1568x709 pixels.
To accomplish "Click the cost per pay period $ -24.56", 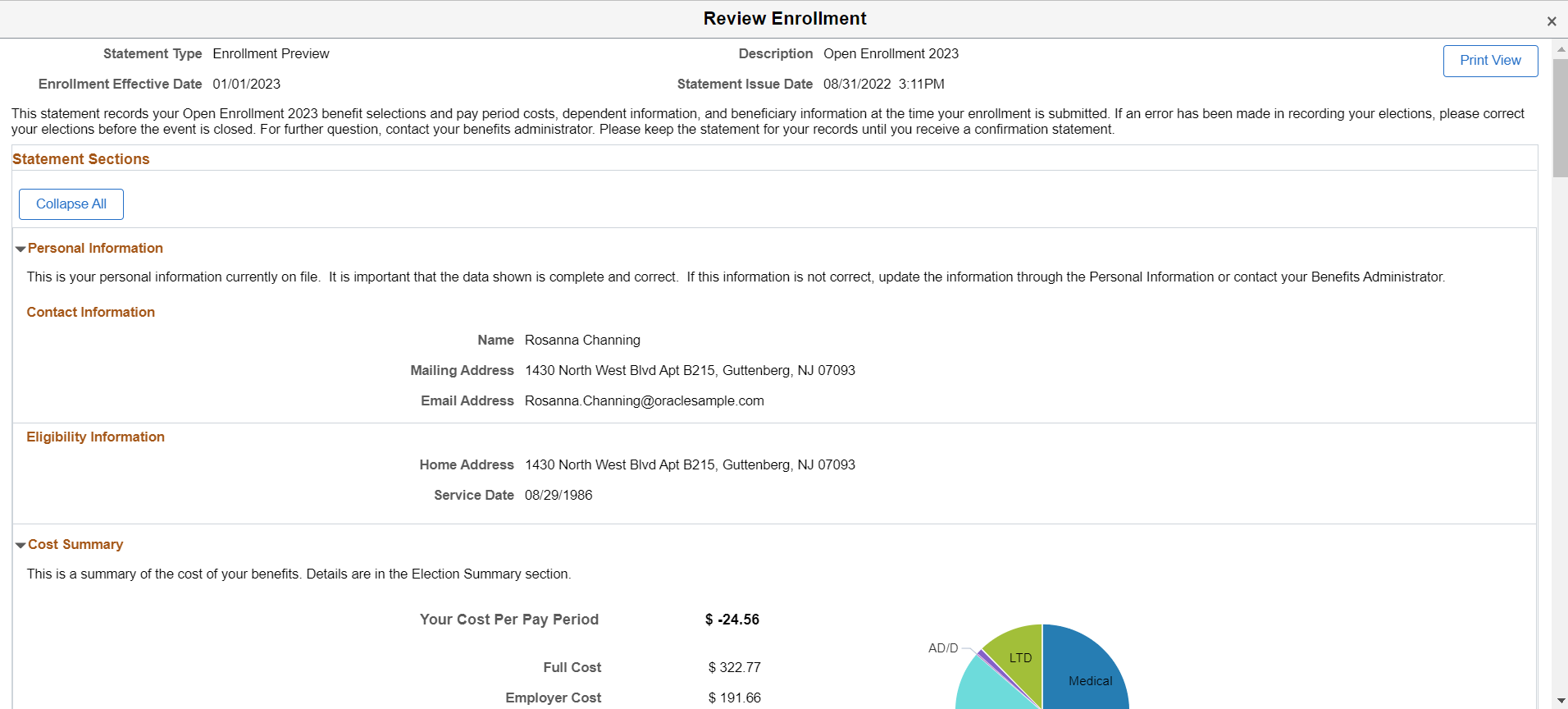I will tap(732, 620).
